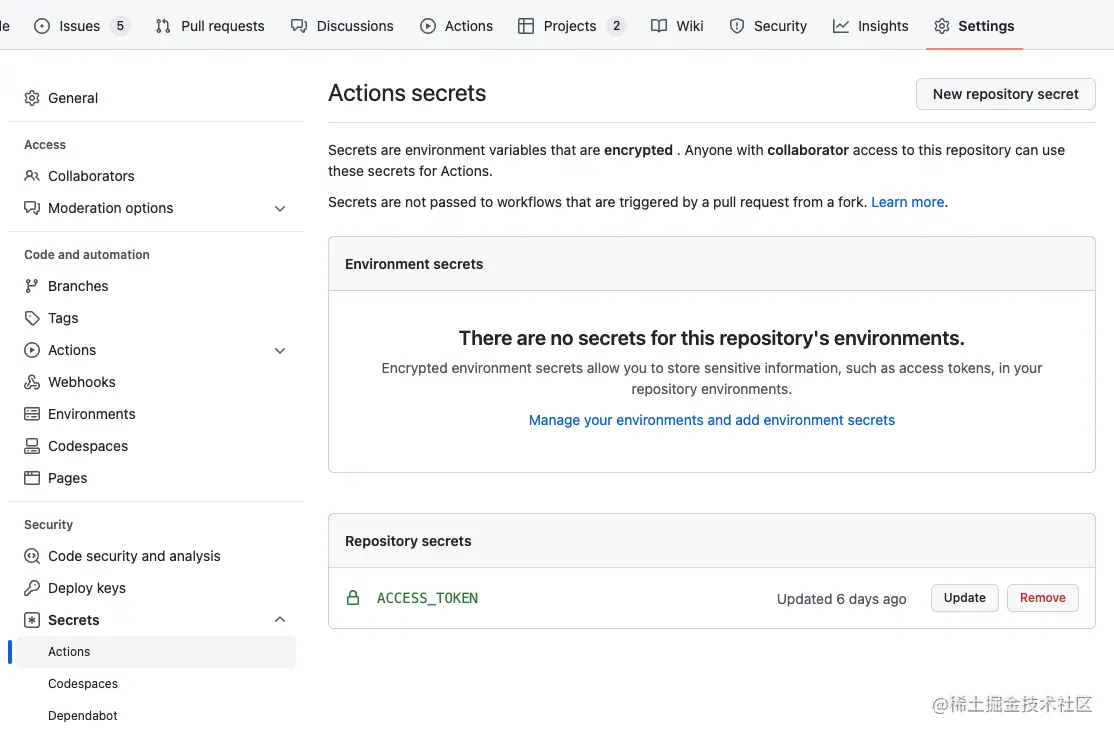Click the Environments server icon
1114x736 pixels.
32,414
